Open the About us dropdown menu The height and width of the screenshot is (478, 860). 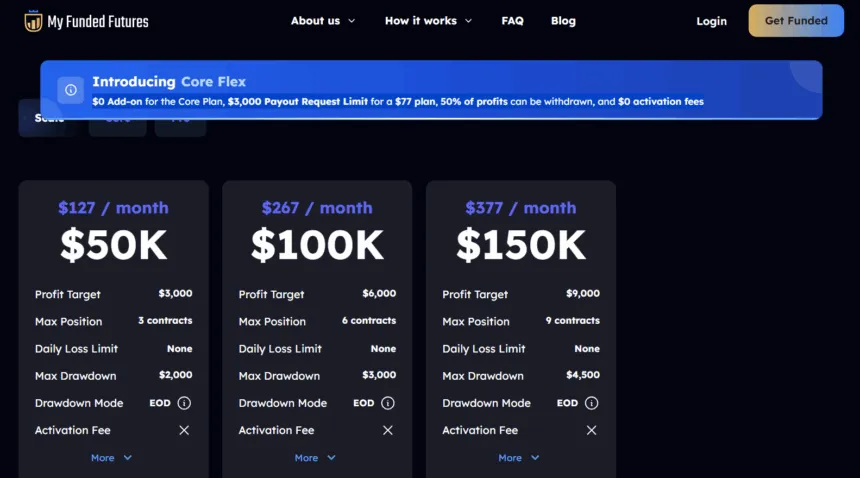pos(322,21)
